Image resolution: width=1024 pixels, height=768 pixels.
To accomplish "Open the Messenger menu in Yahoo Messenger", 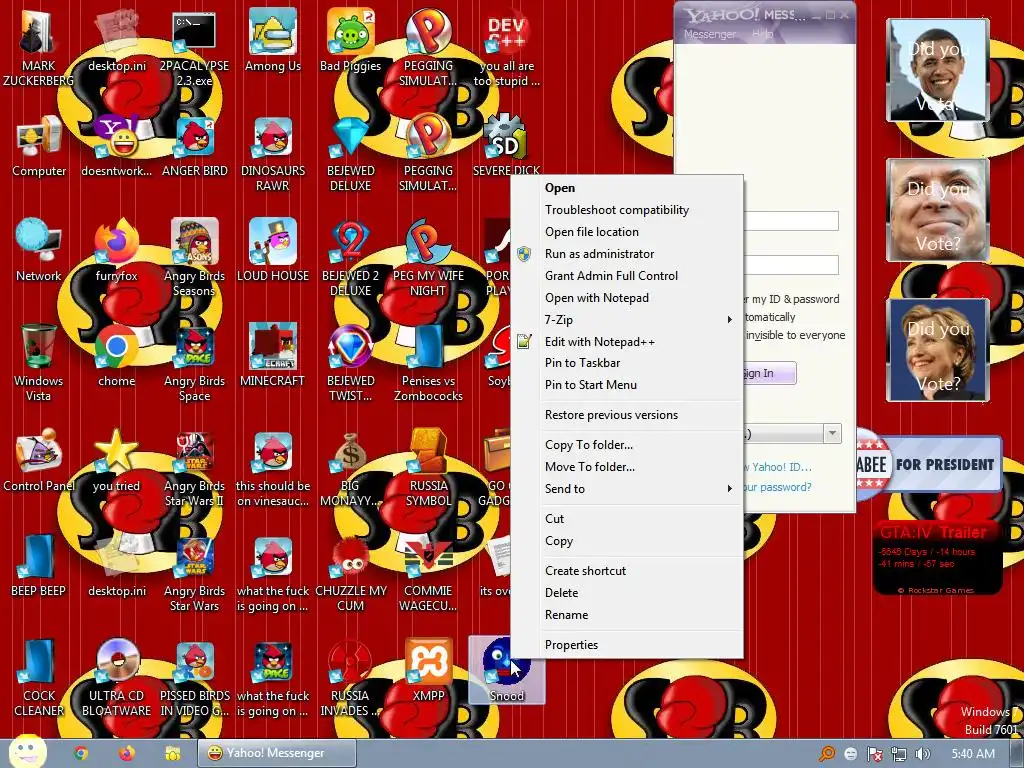I will coord(710,34).
